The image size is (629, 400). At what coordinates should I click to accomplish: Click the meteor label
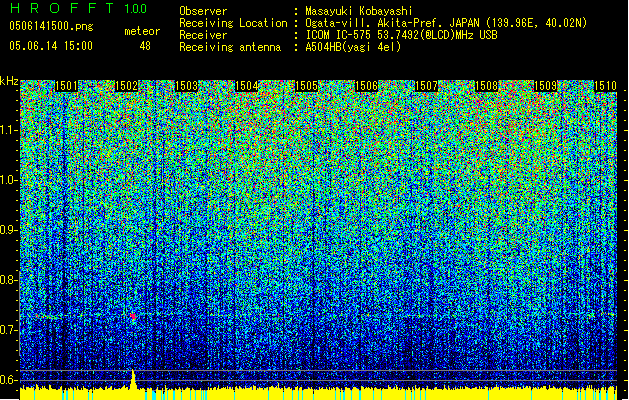(142, 31)
